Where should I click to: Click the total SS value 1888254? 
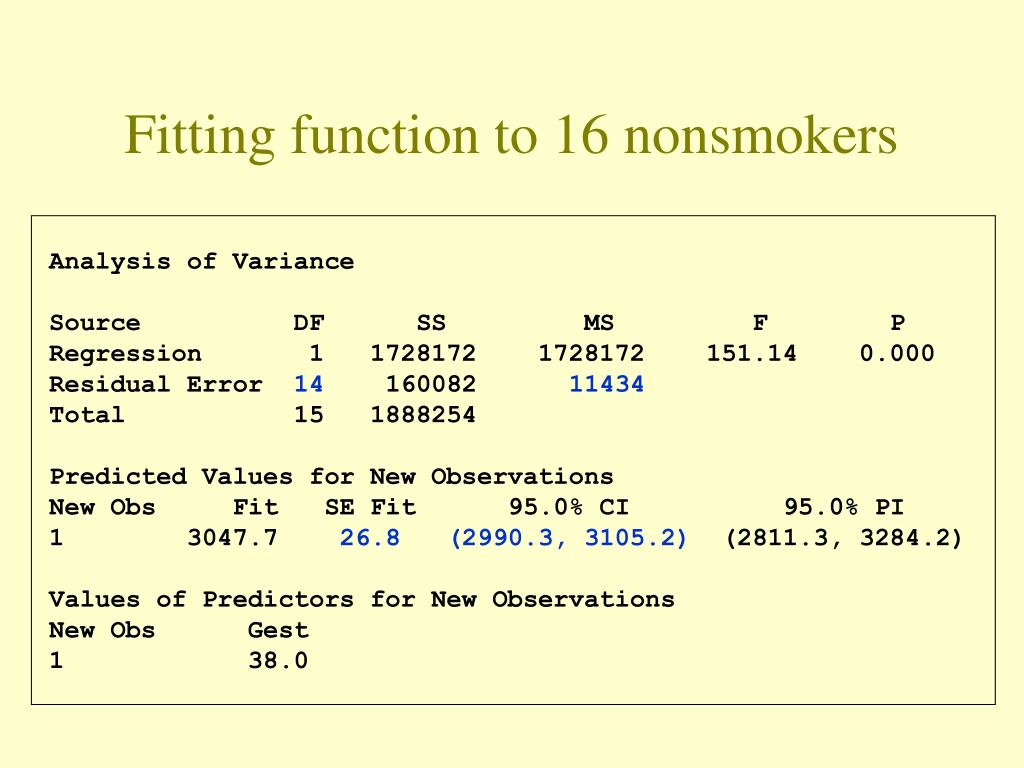(423, 415)
